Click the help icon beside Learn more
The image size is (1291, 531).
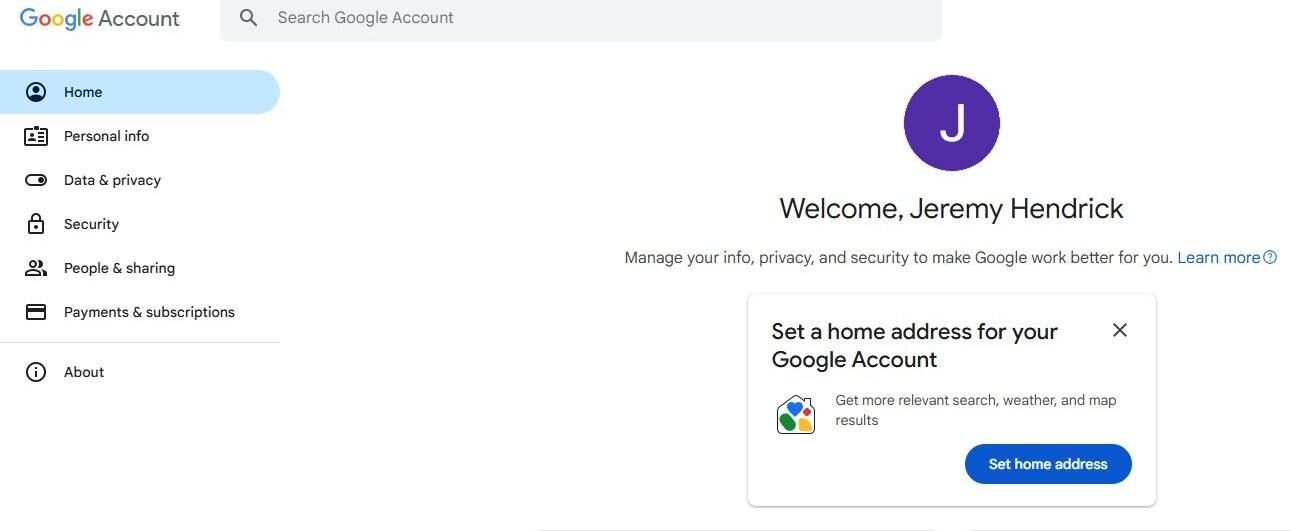coord(1270,257)
